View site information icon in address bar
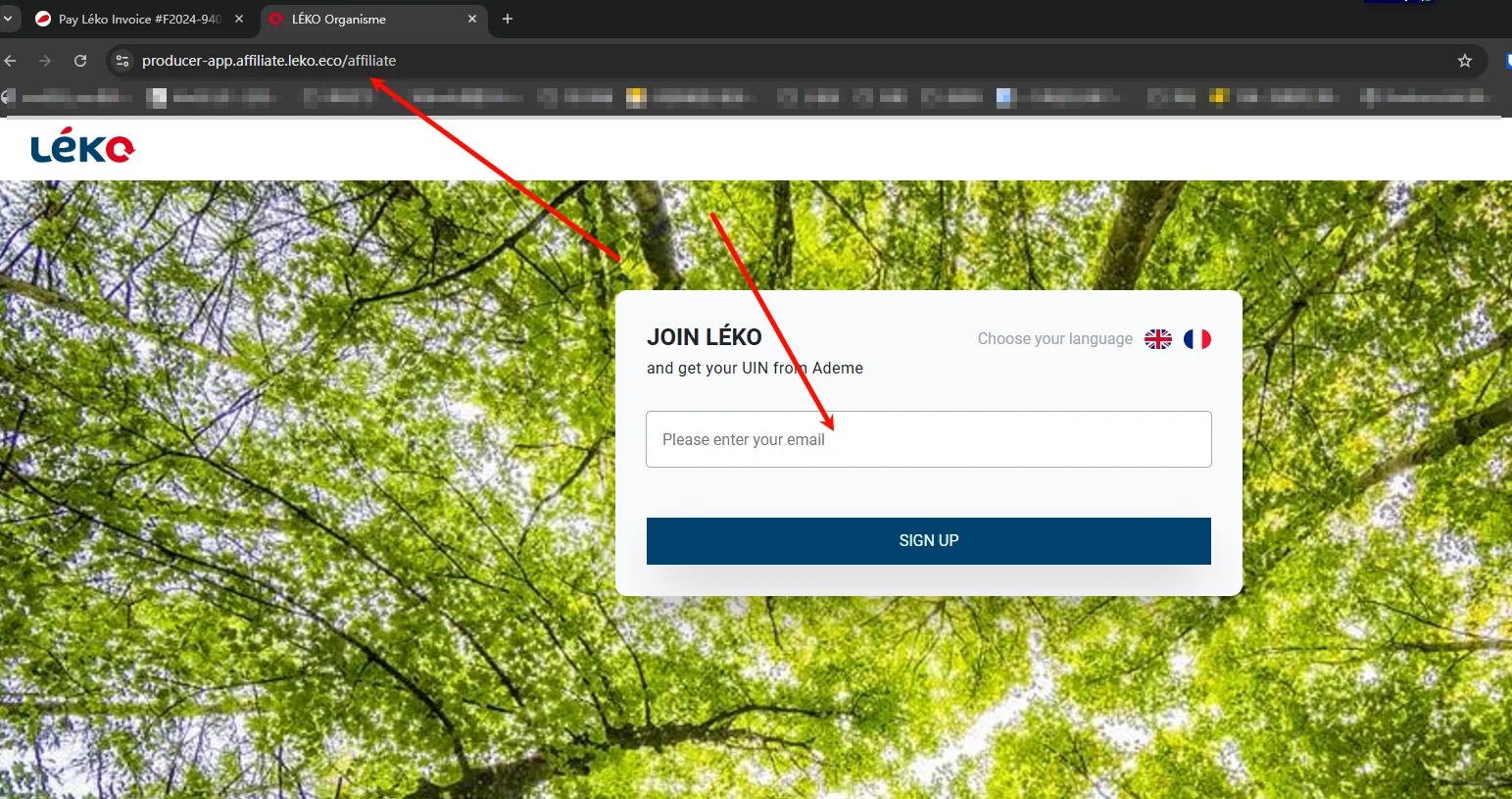 (x=122, y=61)
